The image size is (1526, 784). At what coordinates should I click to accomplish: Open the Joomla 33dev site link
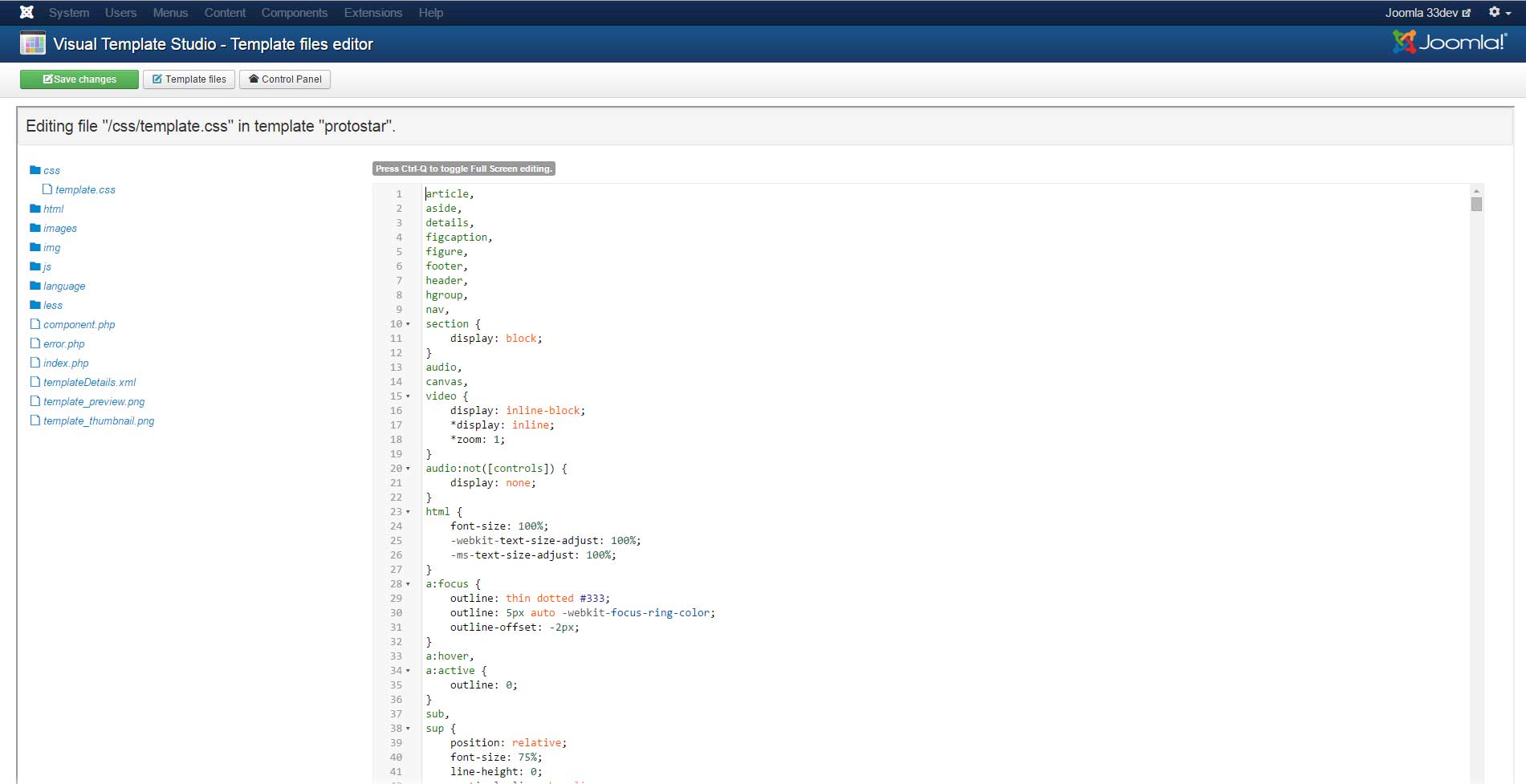tap(1428, 13)
